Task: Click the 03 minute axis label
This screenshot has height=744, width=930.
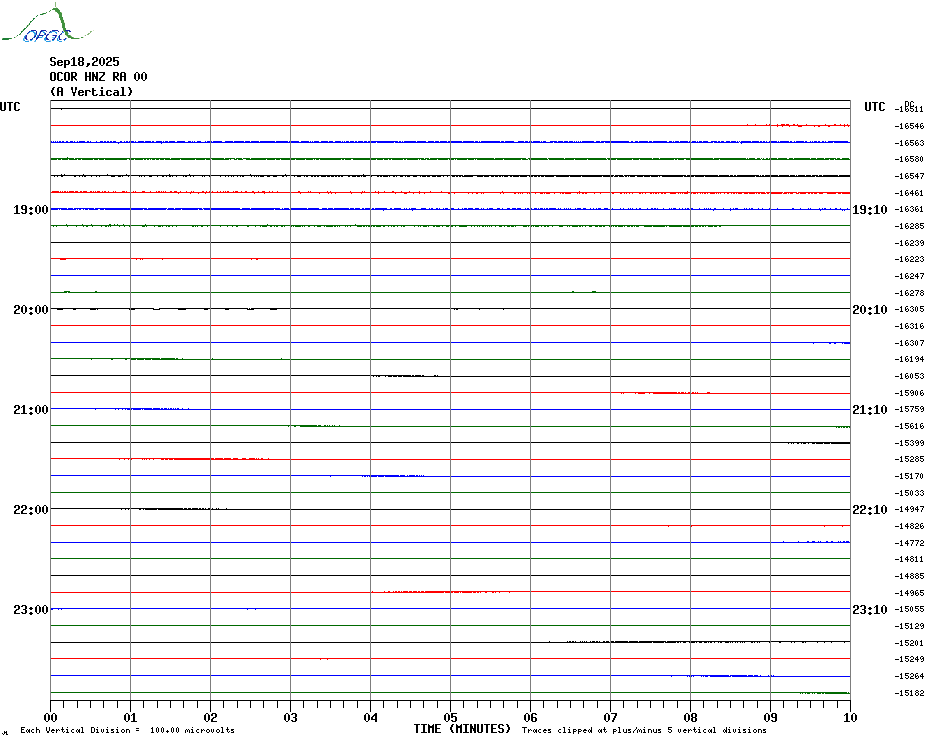Action: (x=291, y=717)
